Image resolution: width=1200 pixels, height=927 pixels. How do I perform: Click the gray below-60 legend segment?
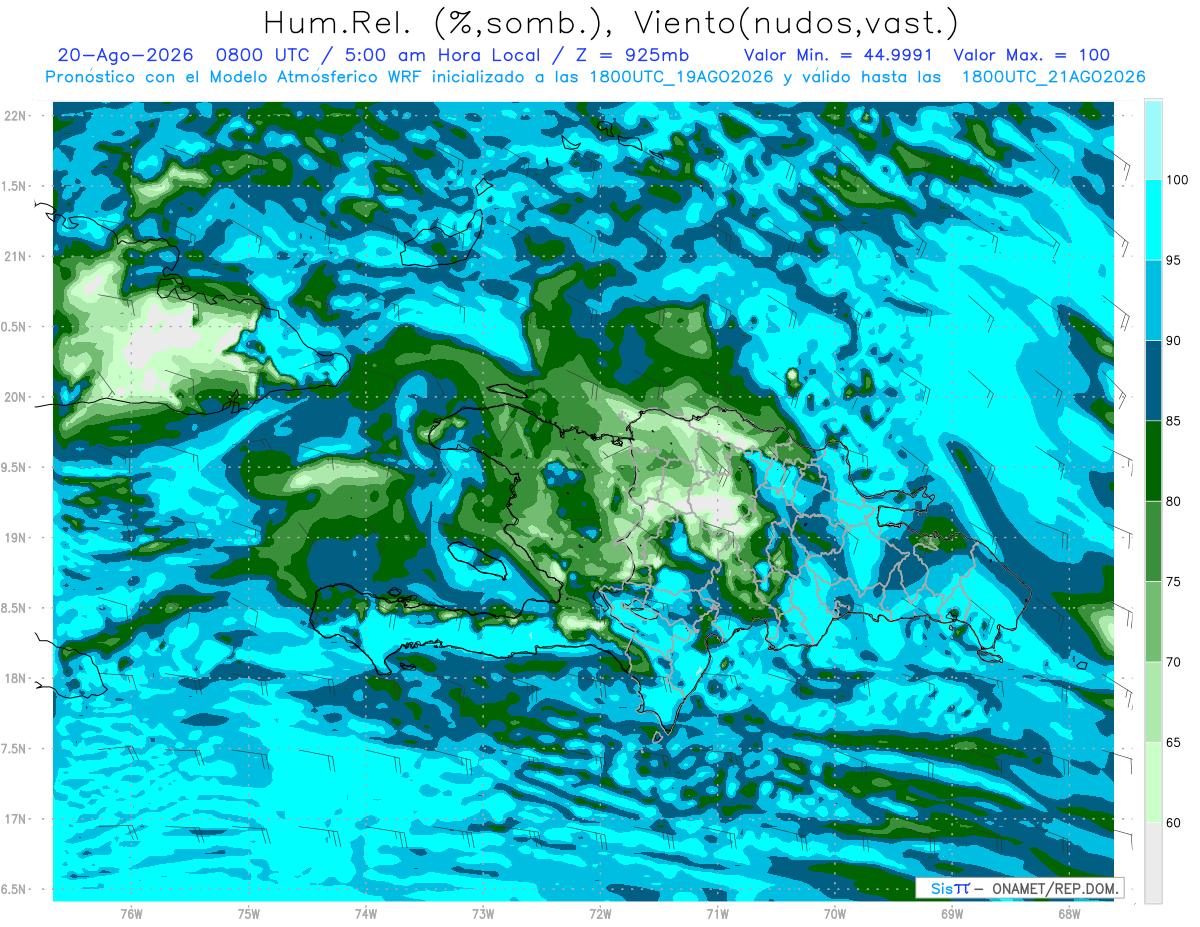coord(1153,863)
